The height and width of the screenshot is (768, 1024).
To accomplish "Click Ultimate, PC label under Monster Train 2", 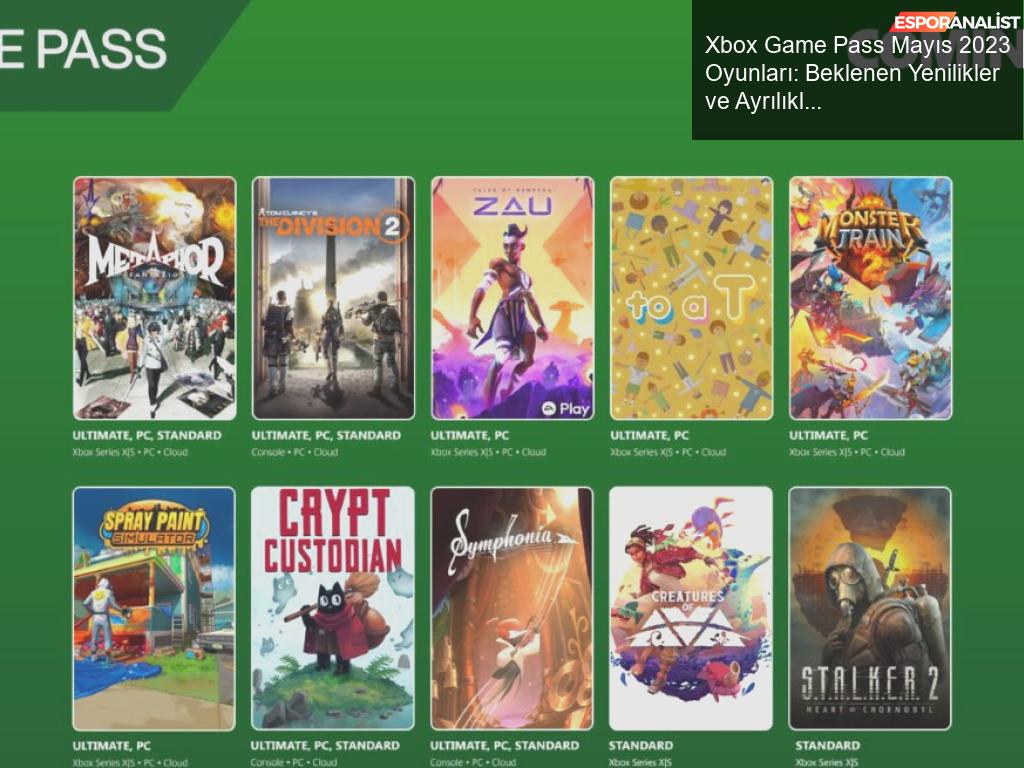I will click(828, 436).
